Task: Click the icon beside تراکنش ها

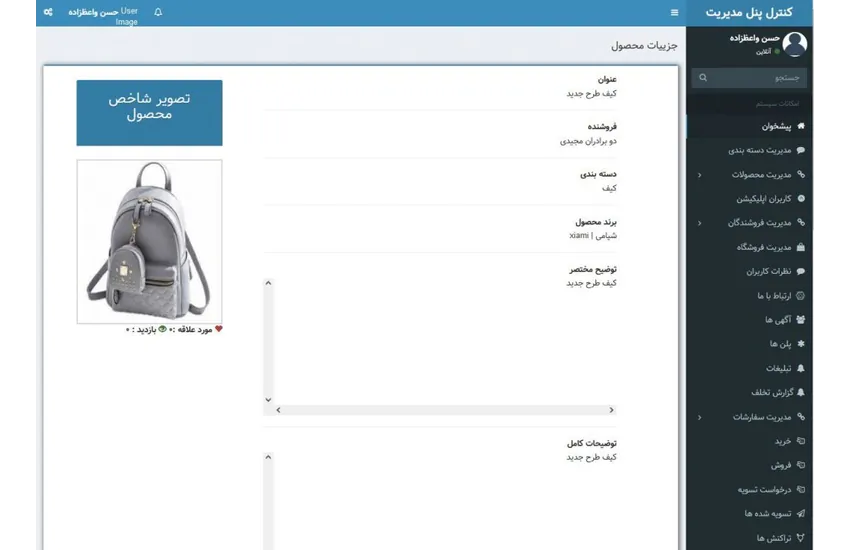Action: pos(801,538)
